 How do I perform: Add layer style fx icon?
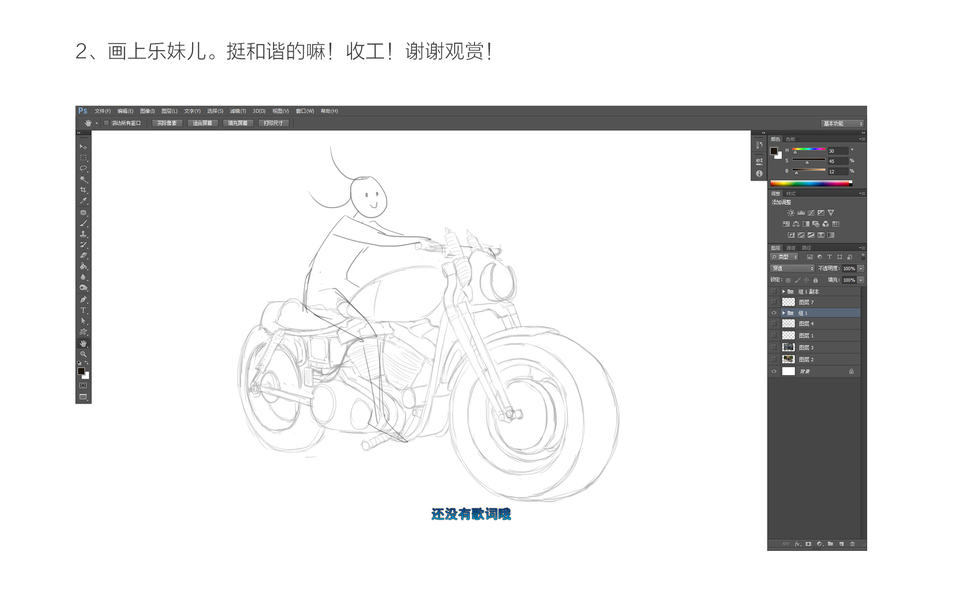pos(797,543)
